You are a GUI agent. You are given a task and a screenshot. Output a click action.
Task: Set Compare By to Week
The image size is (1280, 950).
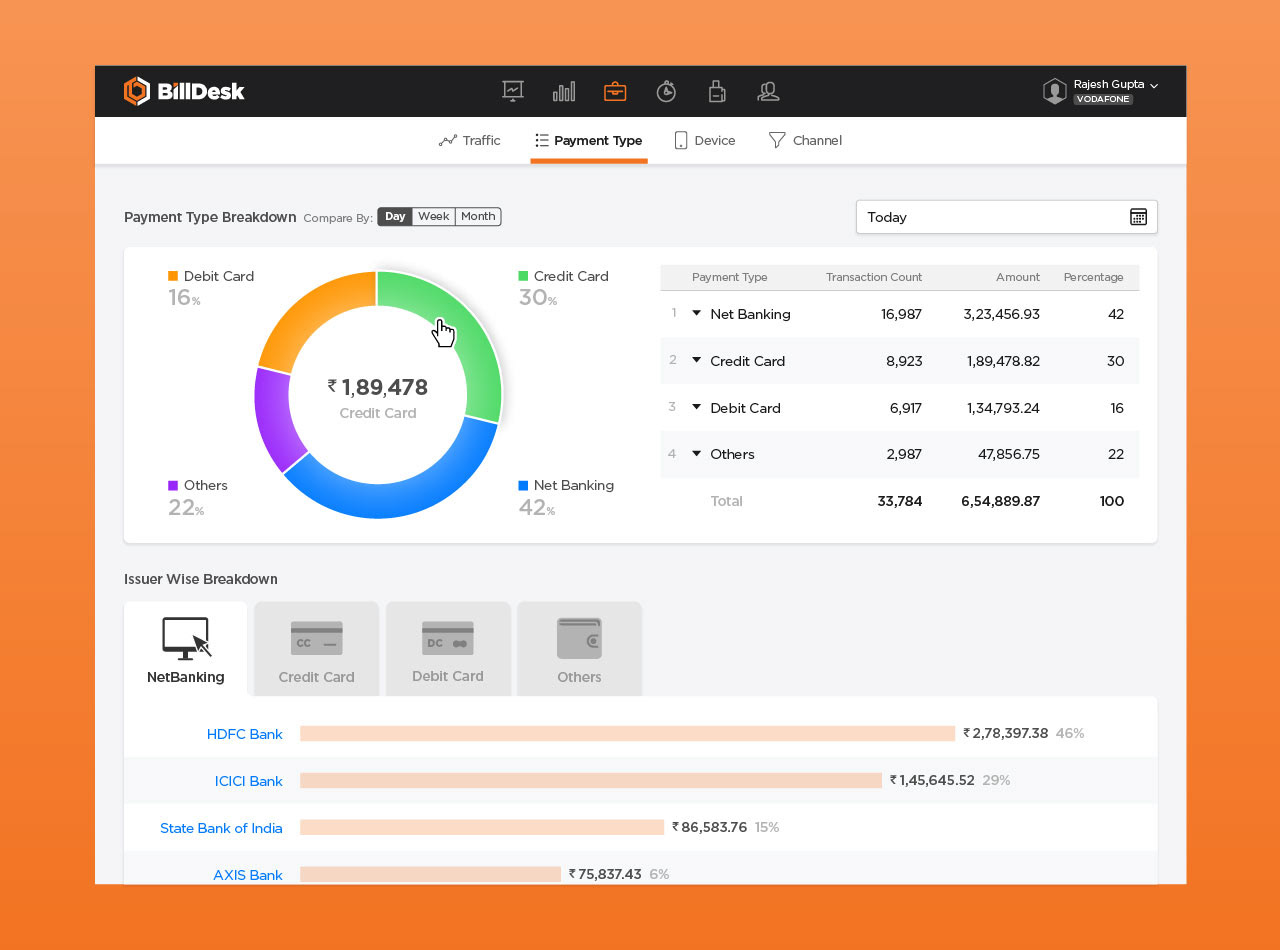coord(433,217)
